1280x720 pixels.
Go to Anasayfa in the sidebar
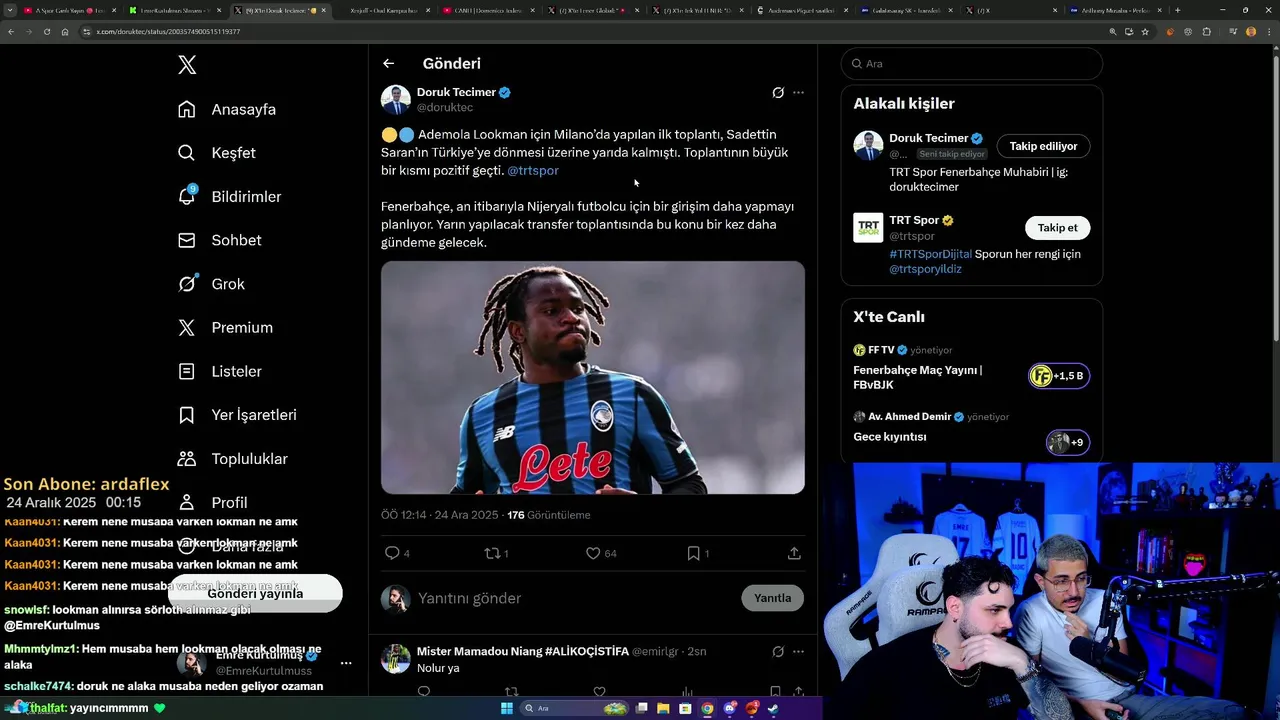coord(227,109)
